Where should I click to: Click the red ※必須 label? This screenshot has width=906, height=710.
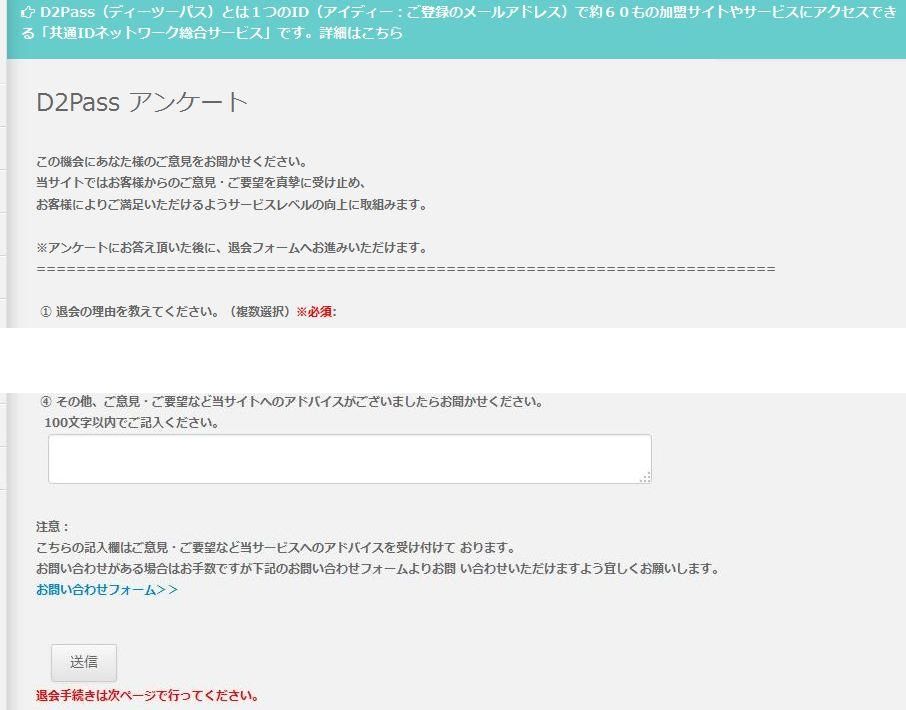click(314, 312)
